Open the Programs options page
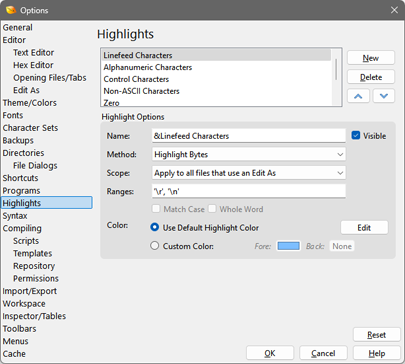405x364 pixels. tap(21, 191)
